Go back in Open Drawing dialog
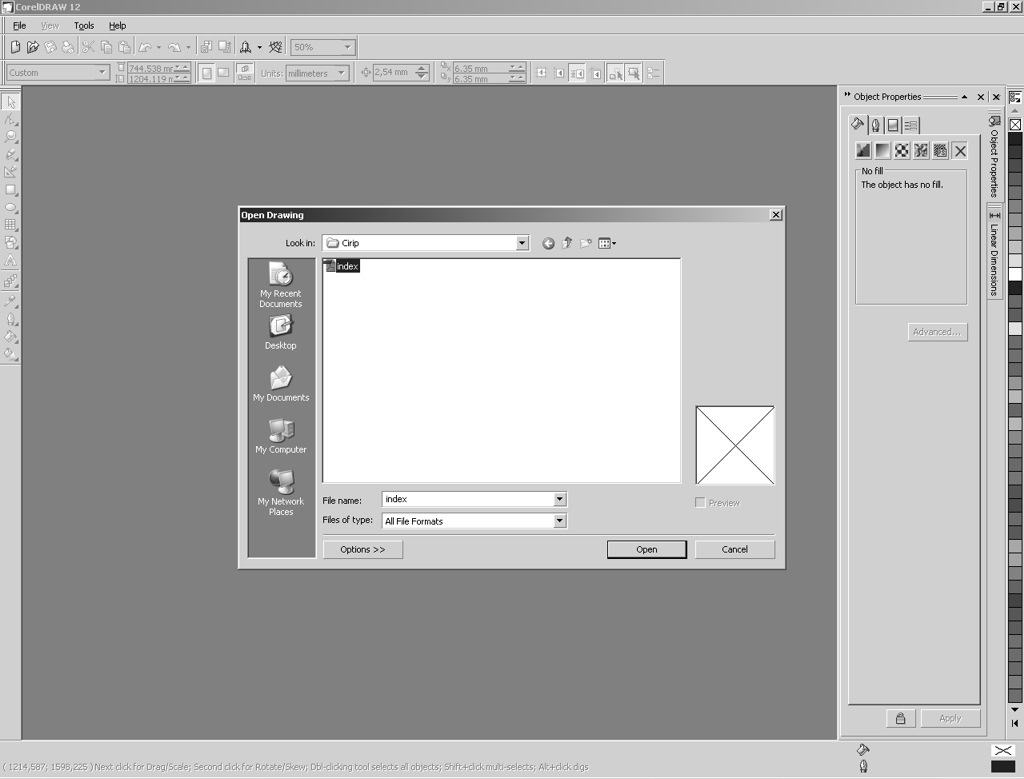 [x=549, y=244]
